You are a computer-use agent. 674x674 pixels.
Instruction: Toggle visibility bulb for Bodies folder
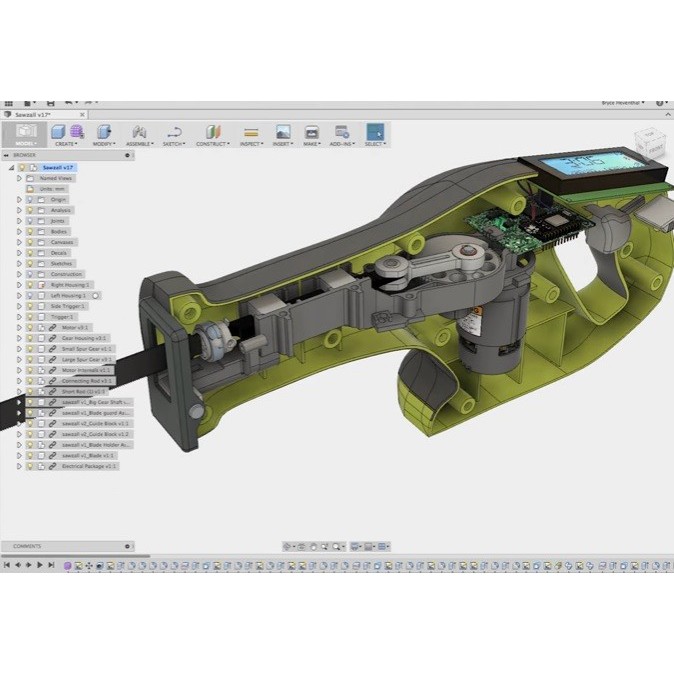coord(30,231)
